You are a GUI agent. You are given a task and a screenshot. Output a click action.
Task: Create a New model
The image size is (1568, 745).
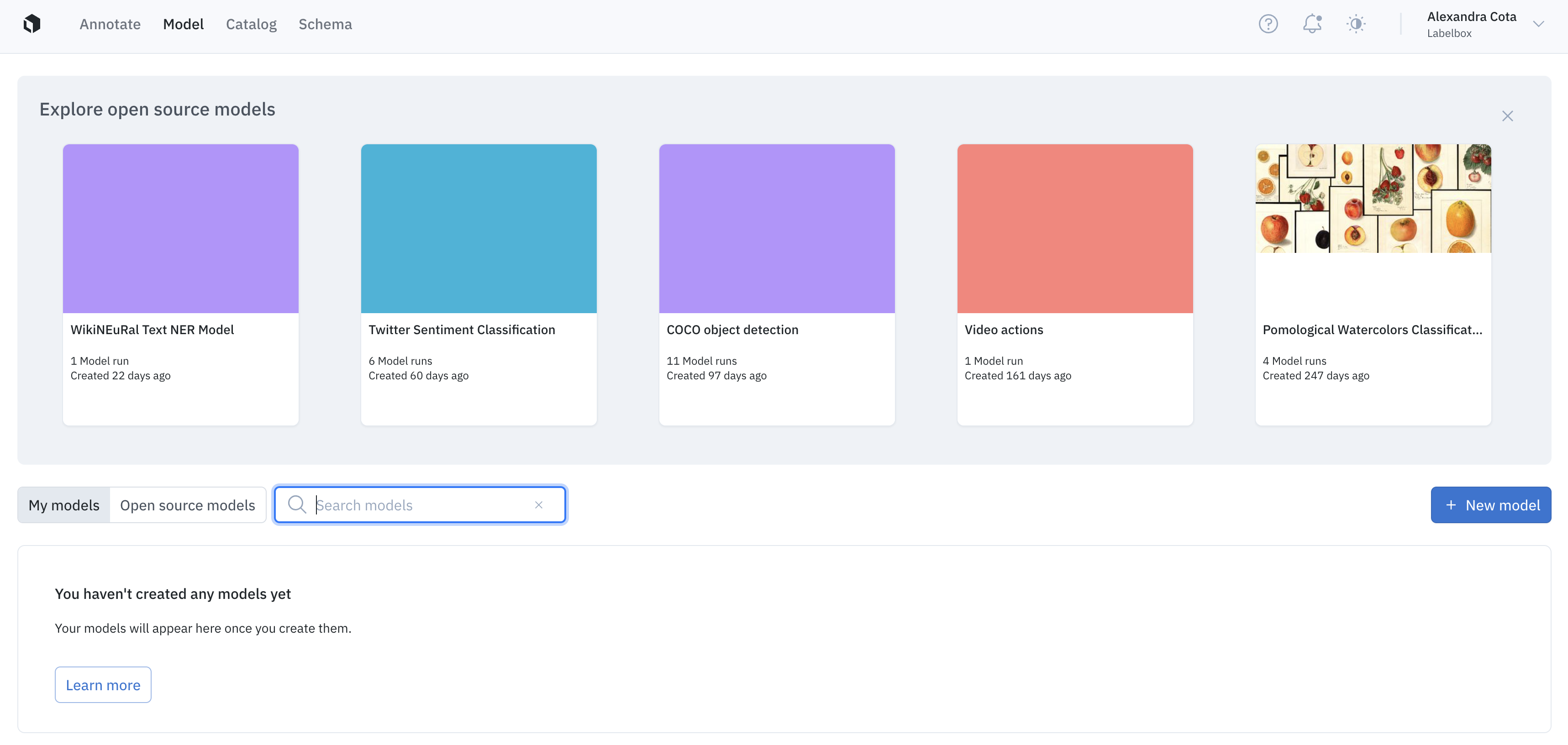point(1490,505)
